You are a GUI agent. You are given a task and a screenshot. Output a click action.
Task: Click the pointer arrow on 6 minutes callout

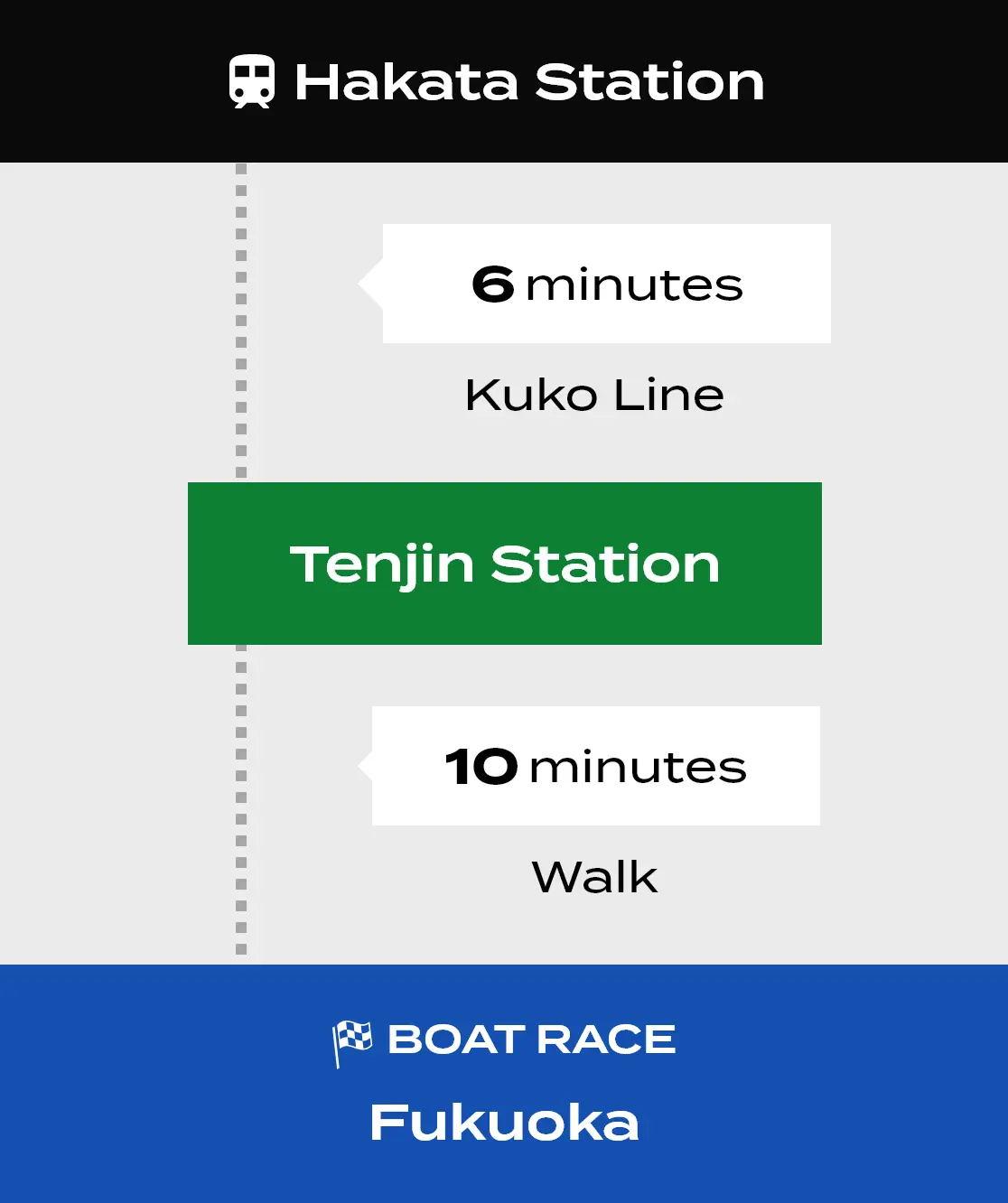[x=370, y=284]
